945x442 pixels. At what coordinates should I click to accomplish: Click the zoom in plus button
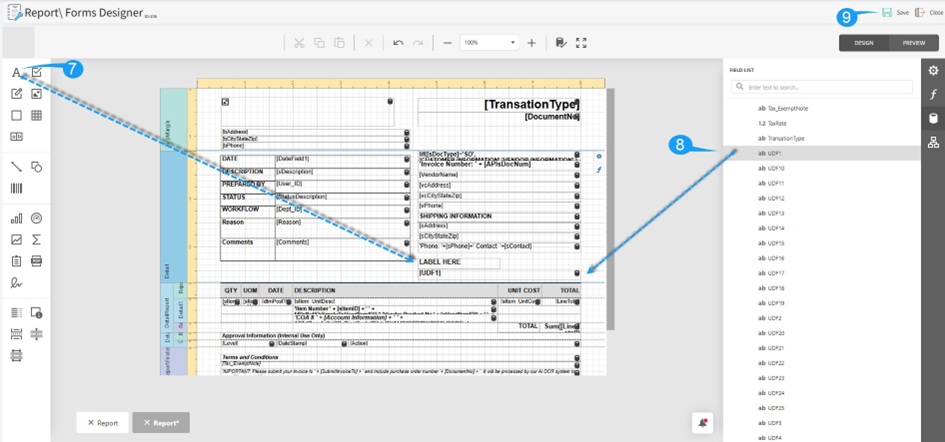point(532,43)
